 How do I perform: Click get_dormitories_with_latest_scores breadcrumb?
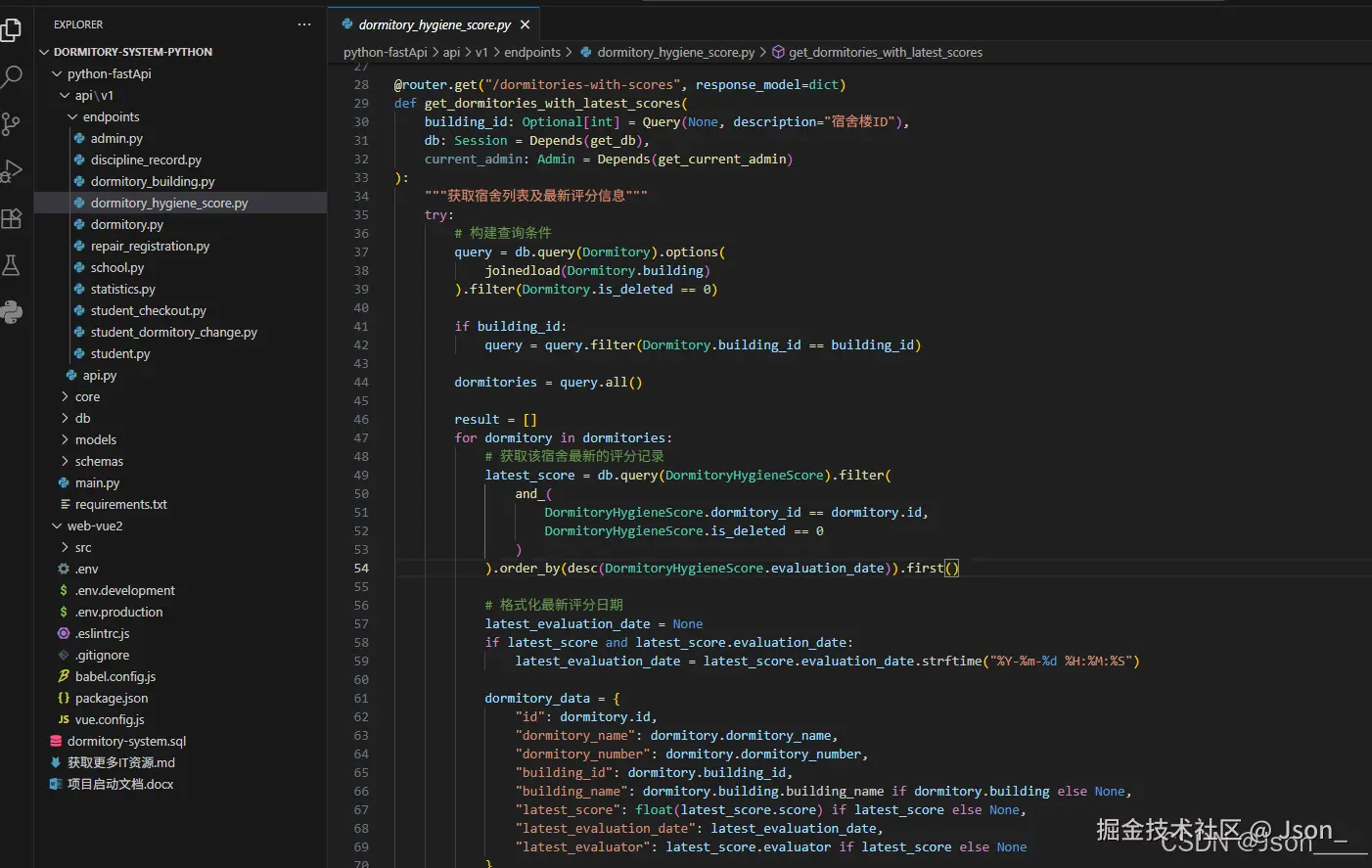885,53
